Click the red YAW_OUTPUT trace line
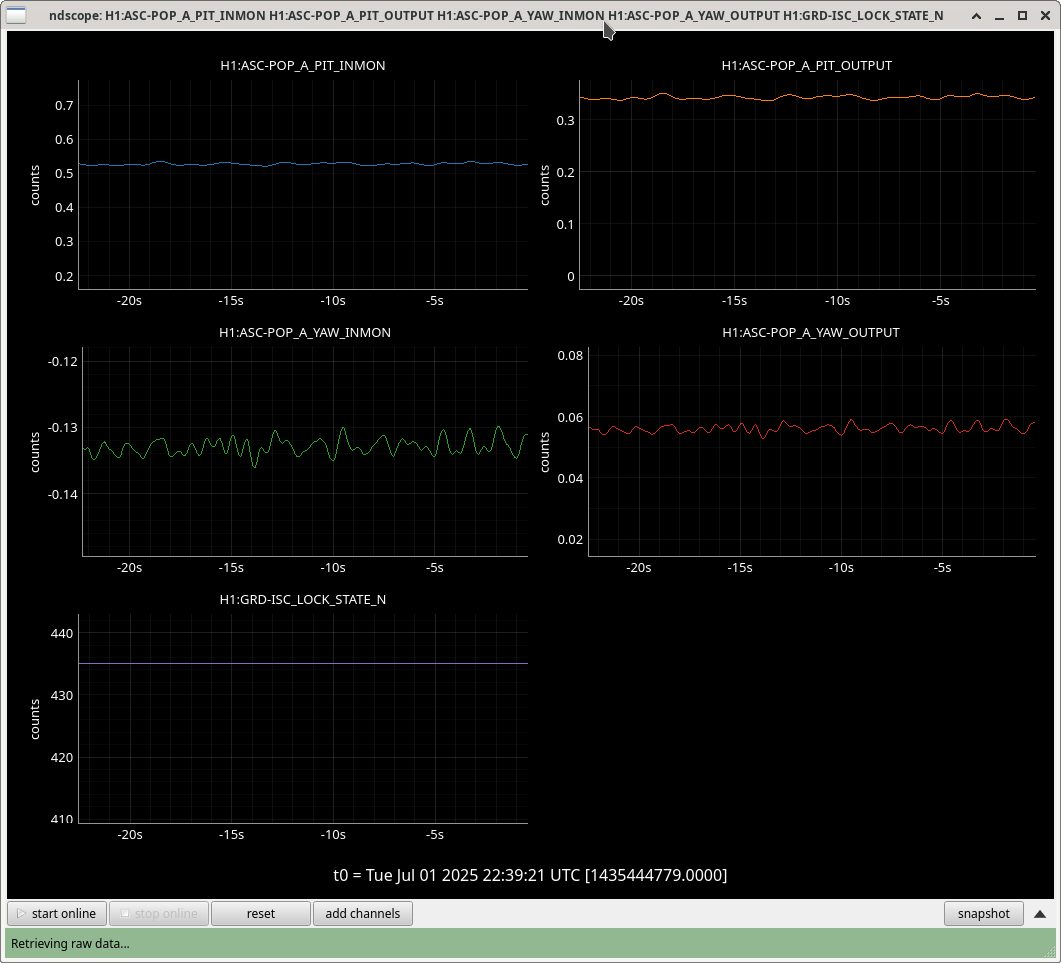Image resolution: width=1061 pixels, height=963 pixels. click(x=812, y=428)
